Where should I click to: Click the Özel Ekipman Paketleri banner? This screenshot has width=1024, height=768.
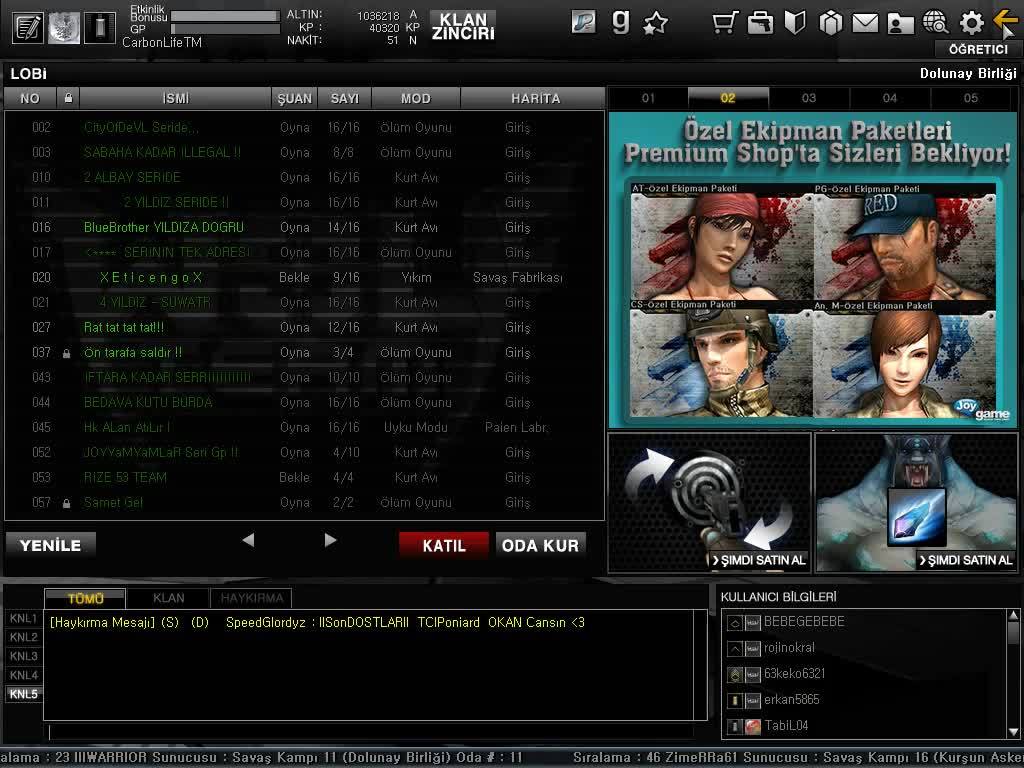(x=813, y=269)
